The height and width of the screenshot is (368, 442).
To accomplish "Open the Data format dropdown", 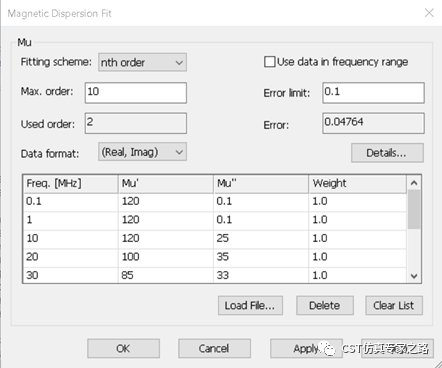I will point(142,152).
